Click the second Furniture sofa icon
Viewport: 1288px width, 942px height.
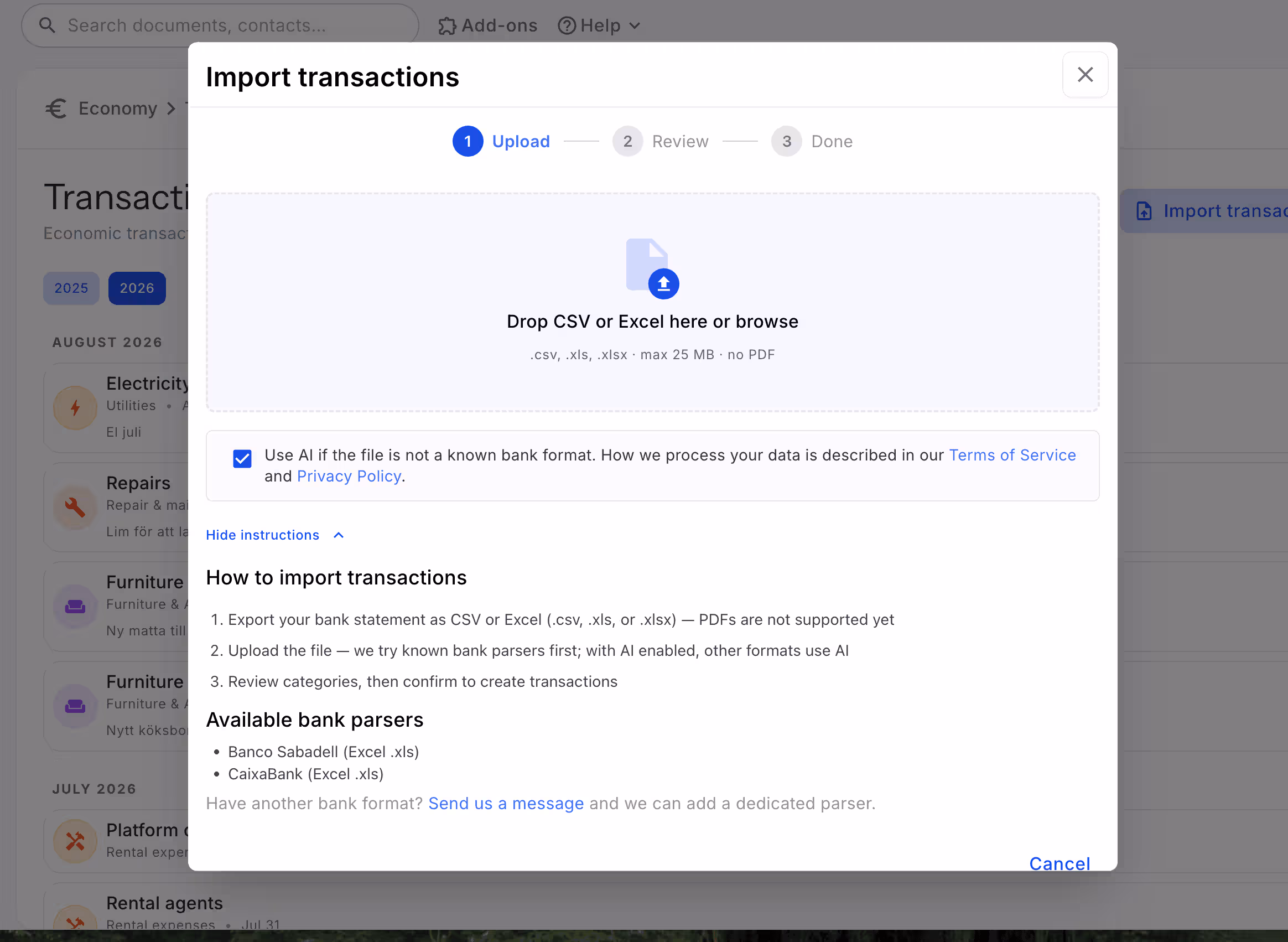coord(75,706)
